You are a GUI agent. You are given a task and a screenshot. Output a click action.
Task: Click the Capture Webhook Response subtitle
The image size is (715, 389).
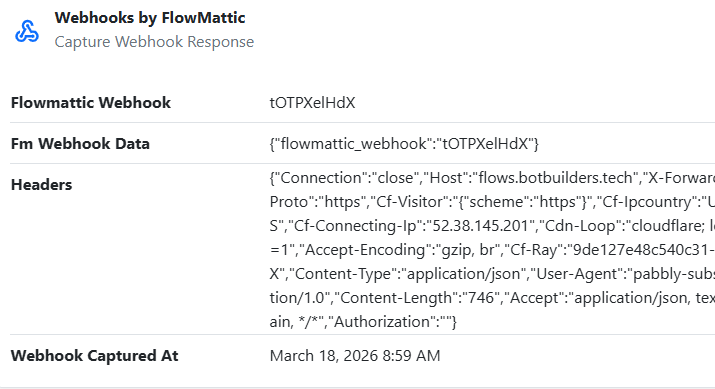(x=154, y=41)
